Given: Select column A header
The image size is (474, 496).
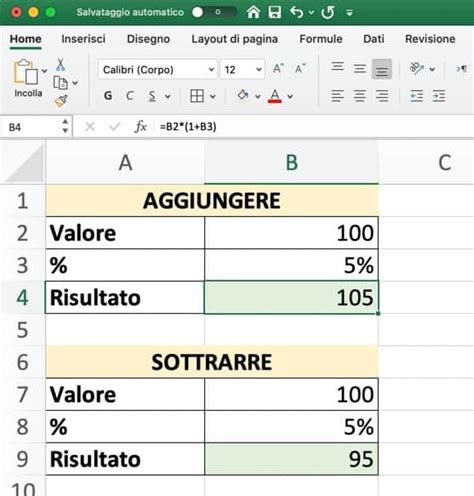Looking at the screenshot, I should [x=125, y=163].
